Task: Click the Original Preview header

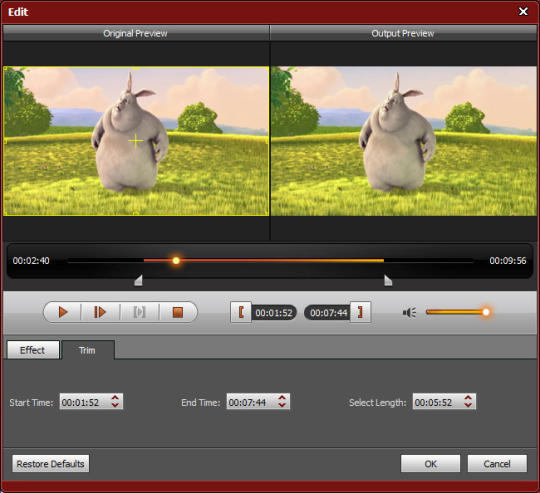Action: click(135, 33)
